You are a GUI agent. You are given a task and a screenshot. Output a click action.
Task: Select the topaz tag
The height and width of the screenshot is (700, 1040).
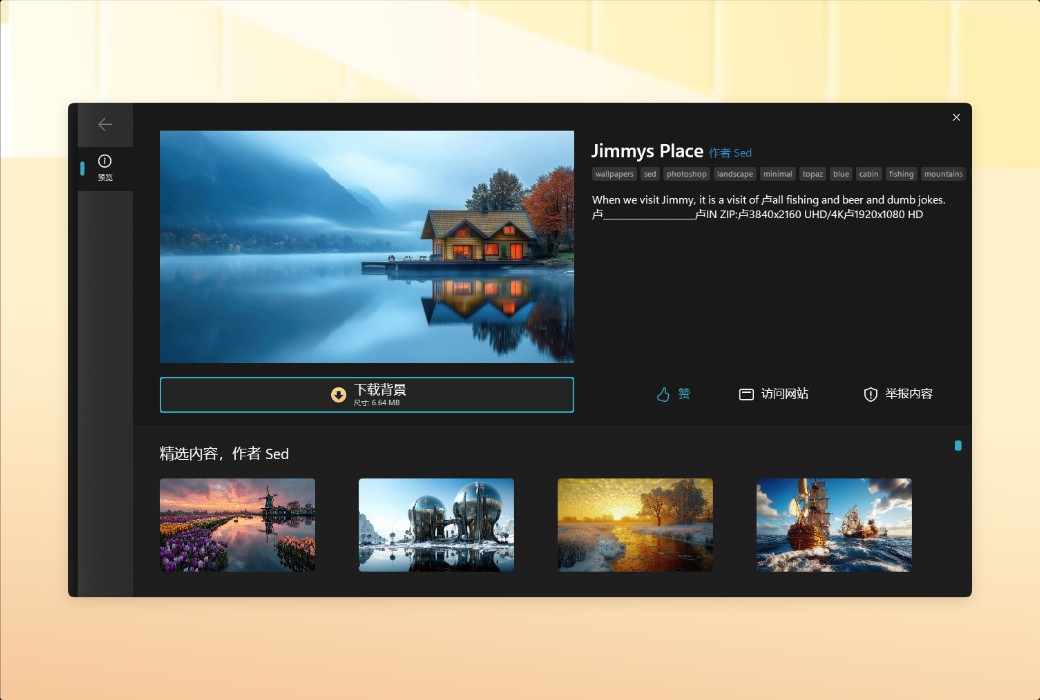coord(812,173)
